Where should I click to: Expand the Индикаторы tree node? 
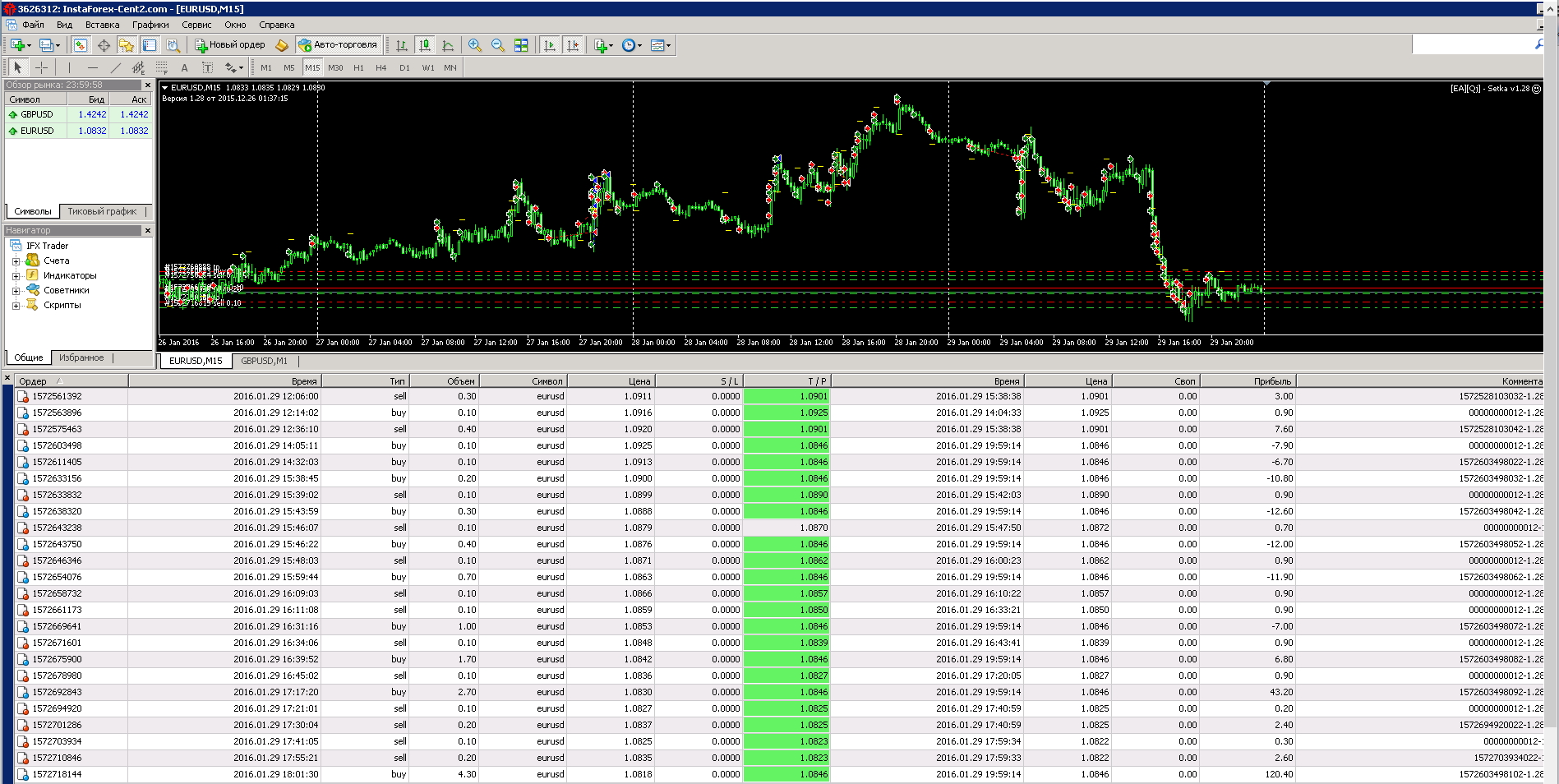click(16, 275)
